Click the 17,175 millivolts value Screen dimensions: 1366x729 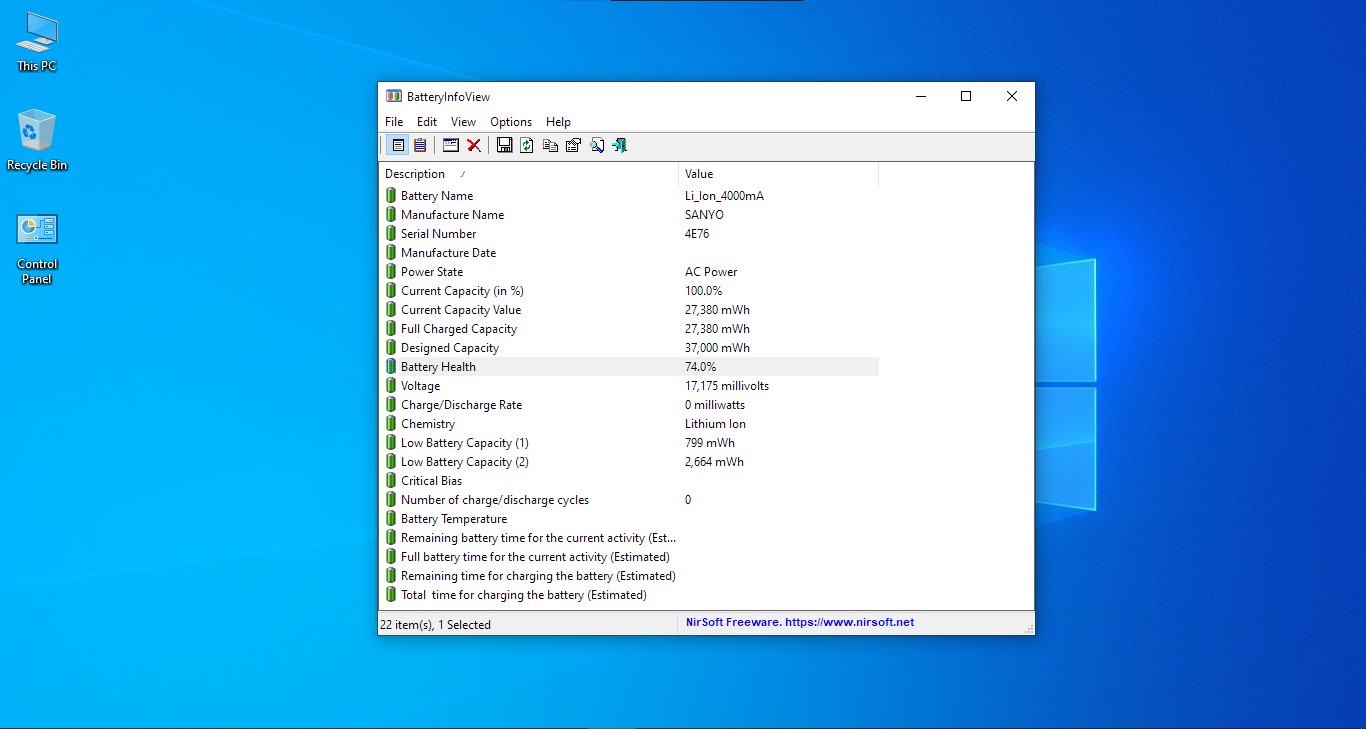pos(727,386)
